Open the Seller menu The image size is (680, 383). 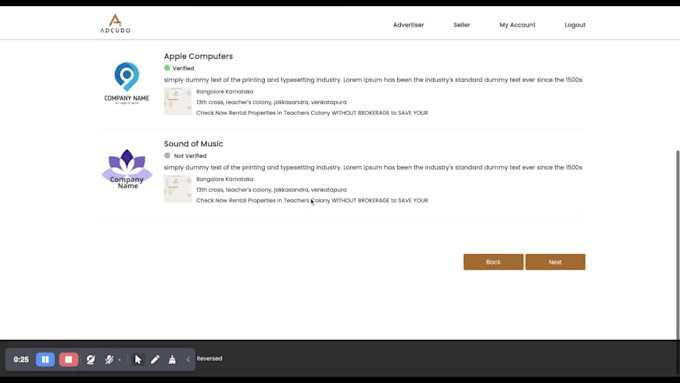[x=461, y=25]
